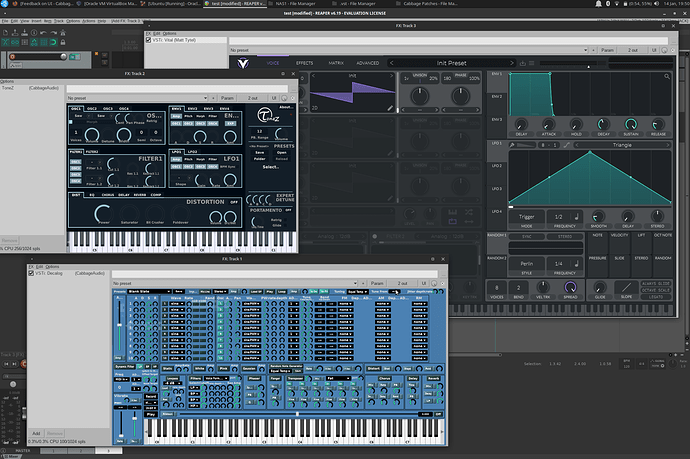The height and width of the screenshot is (459, 690).
Task: Open Vital's hamburger menu icon
Action: pos(532,63)
